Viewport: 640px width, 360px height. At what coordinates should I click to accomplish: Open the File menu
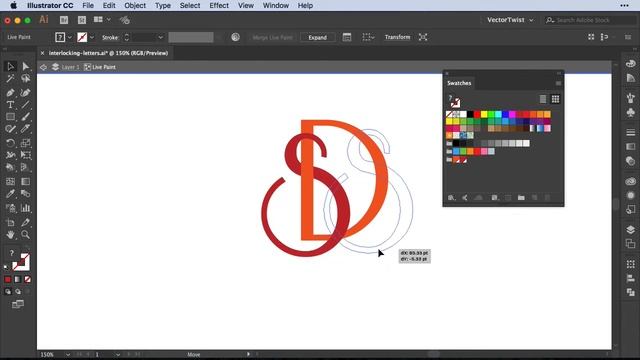(88, 5)
